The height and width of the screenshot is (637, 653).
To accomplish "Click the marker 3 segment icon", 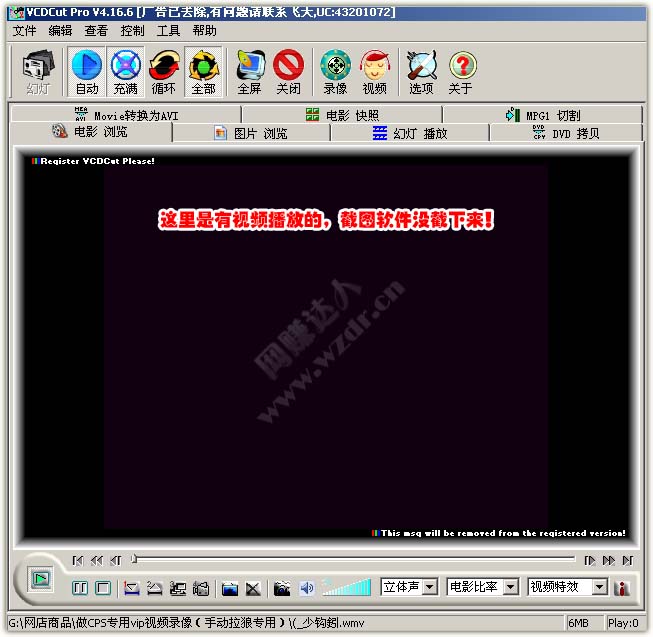I will point(178,588).
